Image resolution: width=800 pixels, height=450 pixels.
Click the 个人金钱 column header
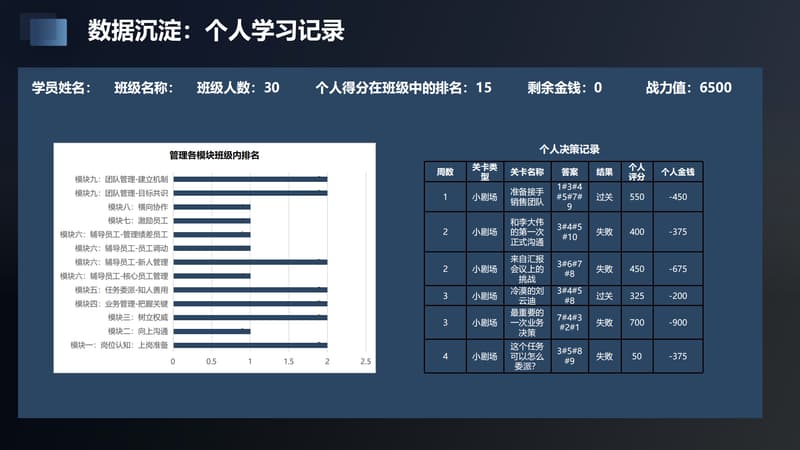click(678, 172)
